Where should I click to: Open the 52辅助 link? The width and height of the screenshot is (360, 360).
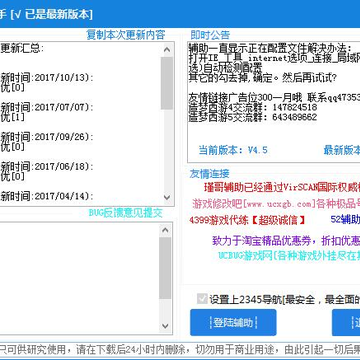(345, 219)
